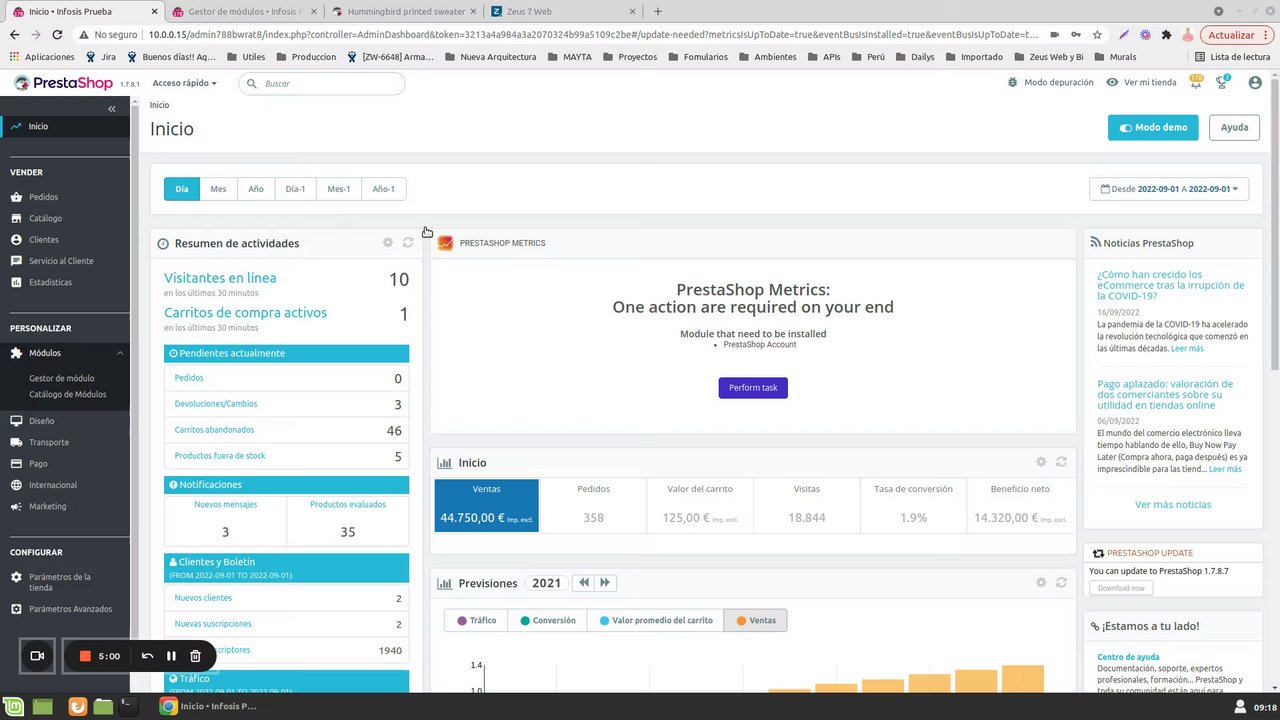Delete the recording with trash icon
1280x720 pixels.
point(195,656)
